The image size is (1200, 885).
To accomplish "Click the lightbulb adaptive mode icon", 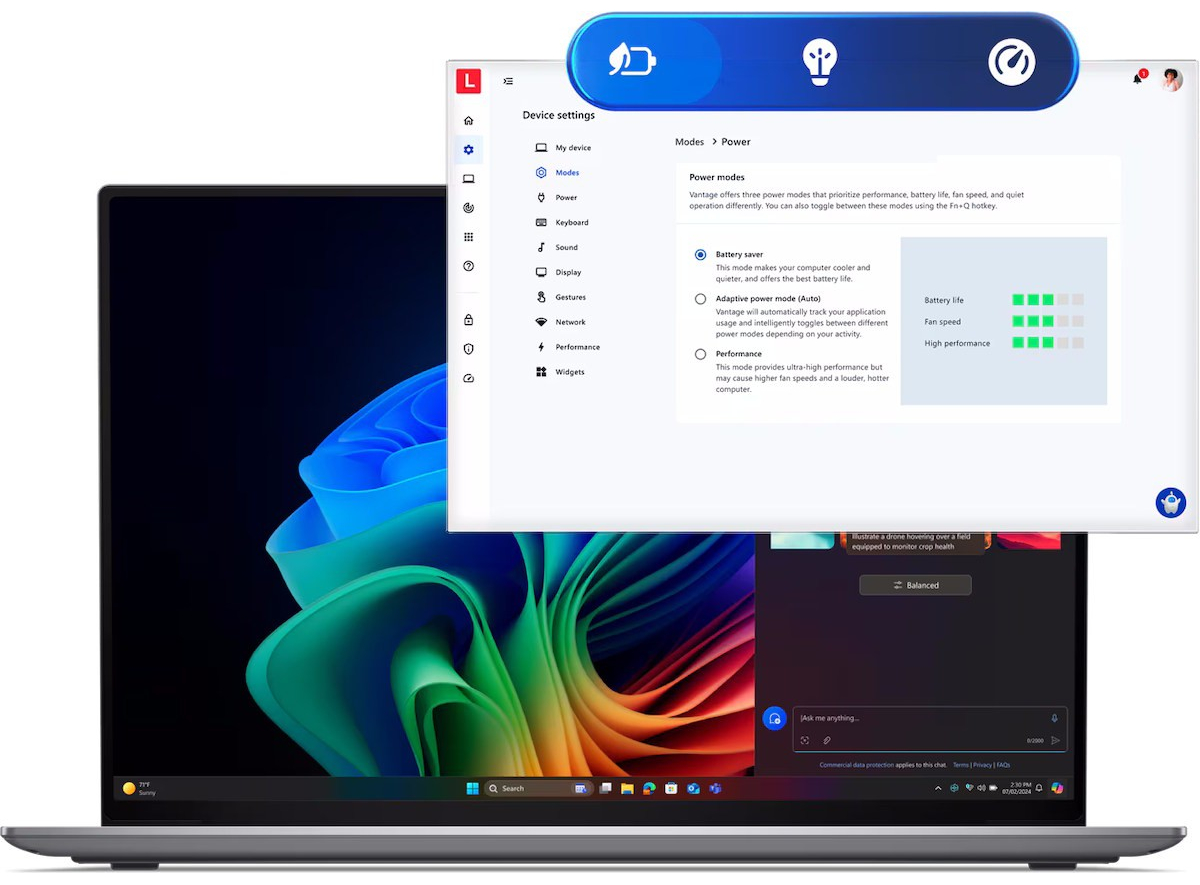I will tap(820, 63).
